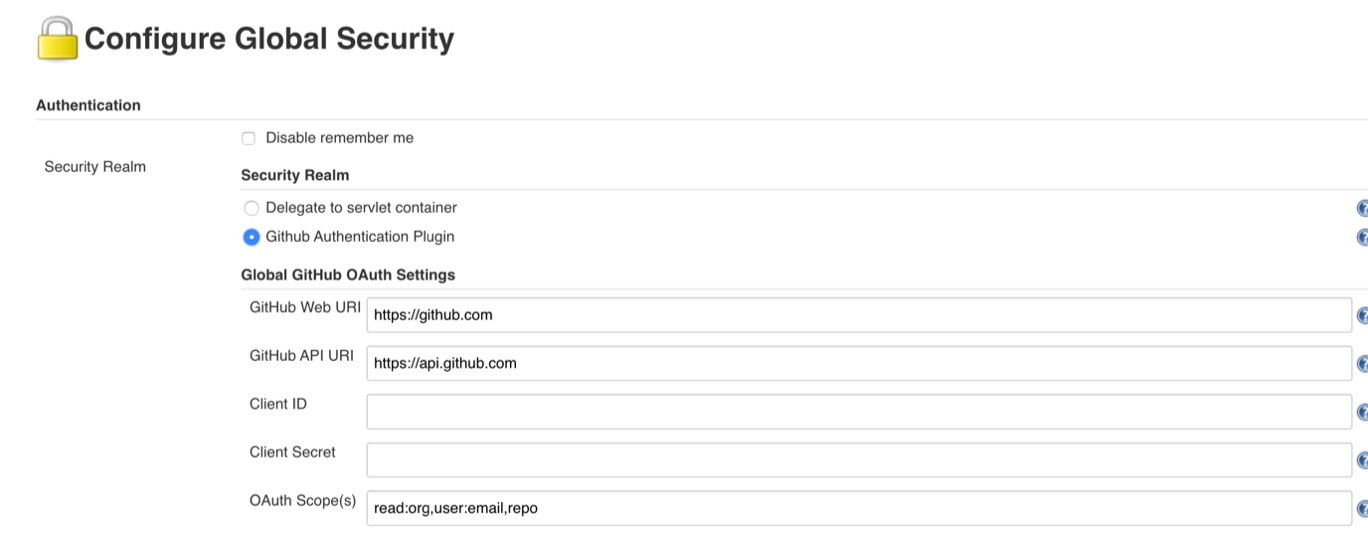The width and height of the screenshot is (1368, 535).
Task: Click the yellow padlock security icon
Action: [57, 40]
